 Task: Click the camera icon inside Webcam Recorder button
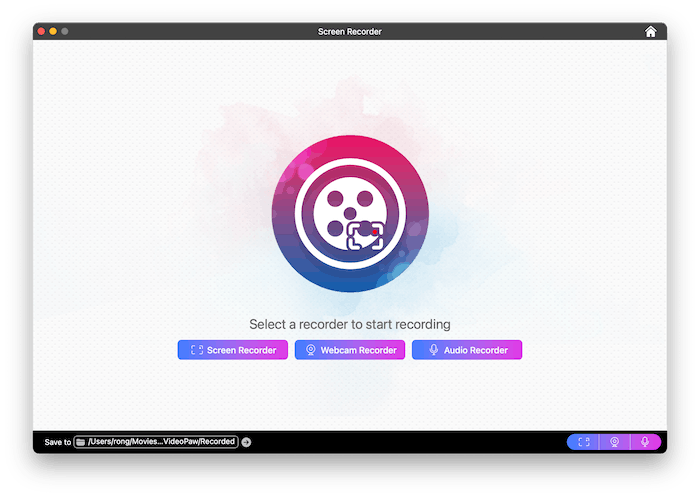tap(311, 350)
